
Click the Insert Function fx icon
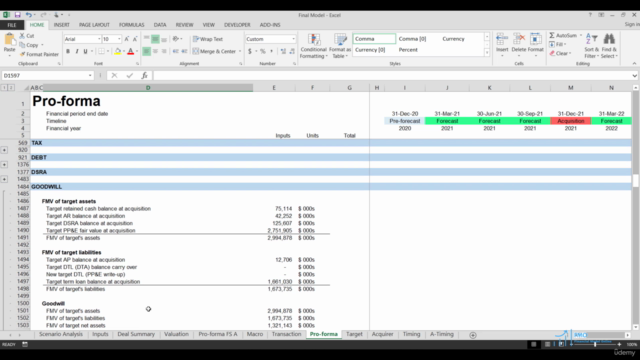pos(144,76)
